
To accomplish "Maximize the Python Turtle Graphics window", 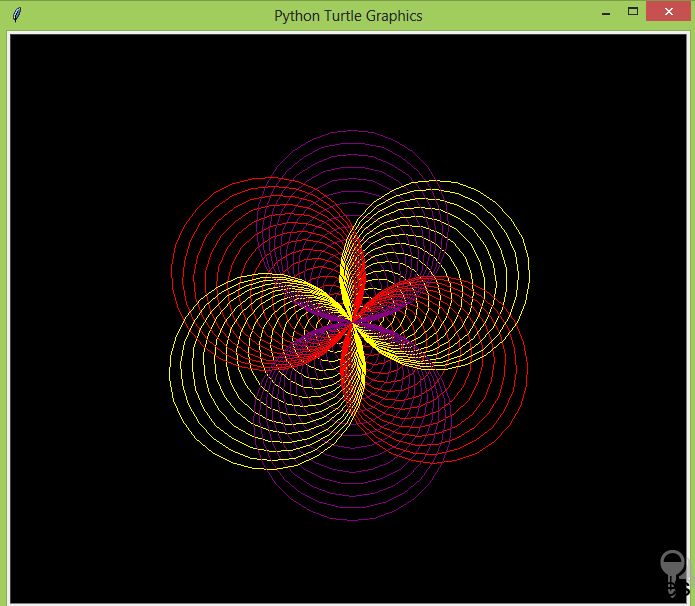I will [633, 12].
